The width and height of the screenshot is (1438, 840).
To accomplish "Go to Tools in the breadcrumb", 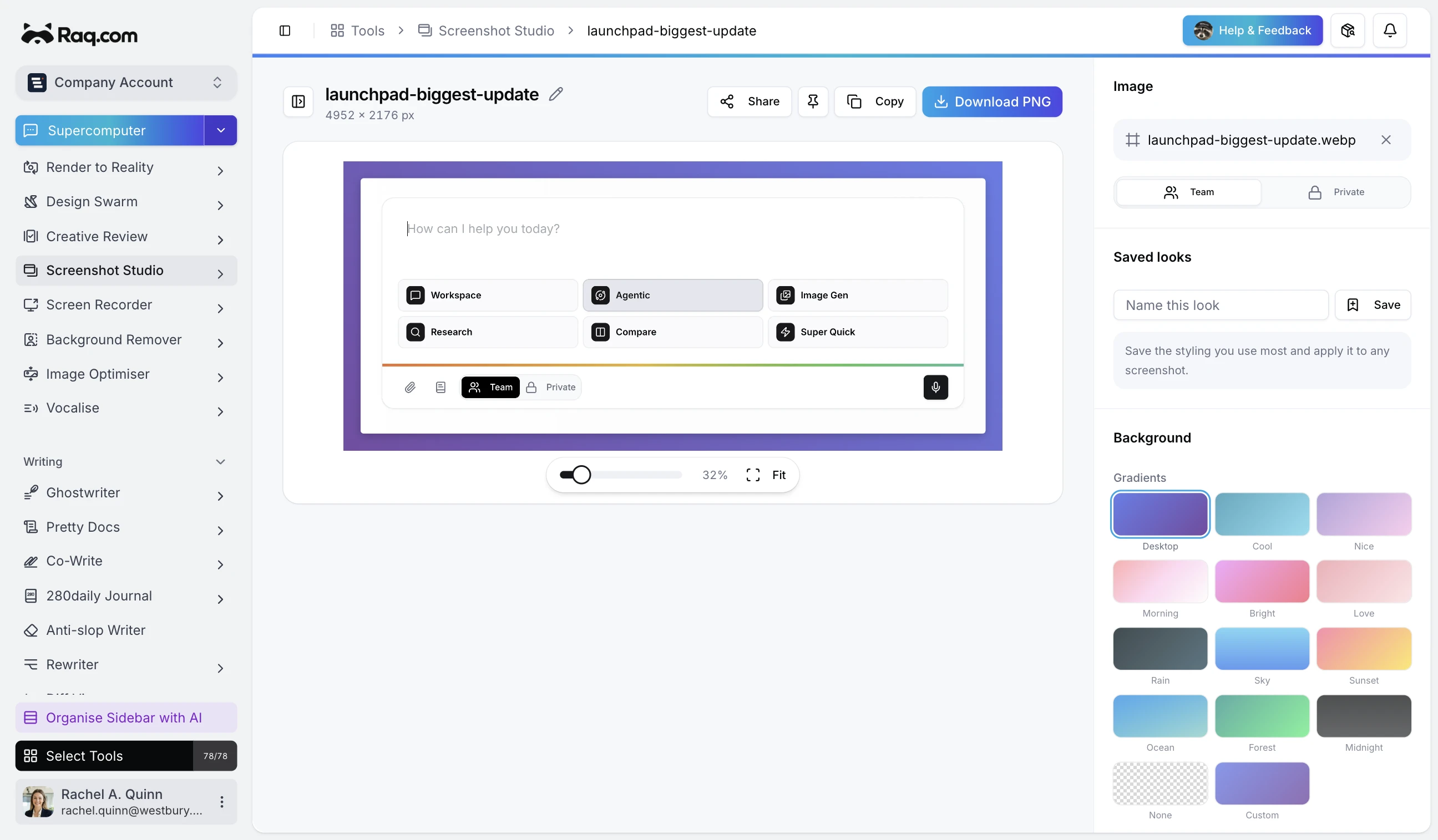I will (357, 31).
